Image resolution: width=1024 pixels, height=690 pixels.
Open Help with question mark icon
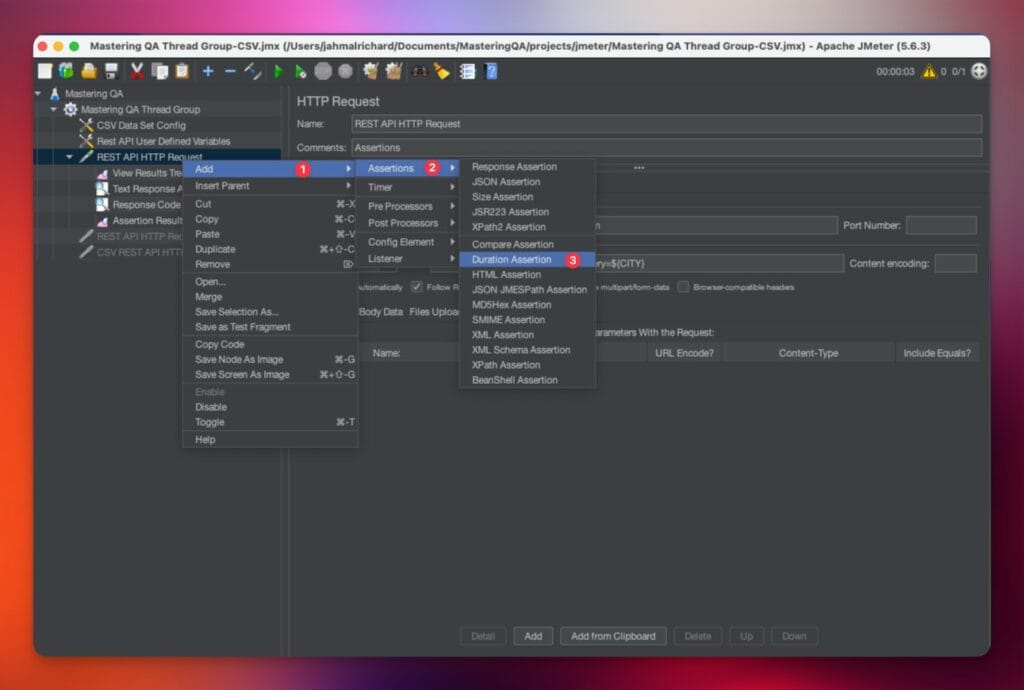(491, 71)
